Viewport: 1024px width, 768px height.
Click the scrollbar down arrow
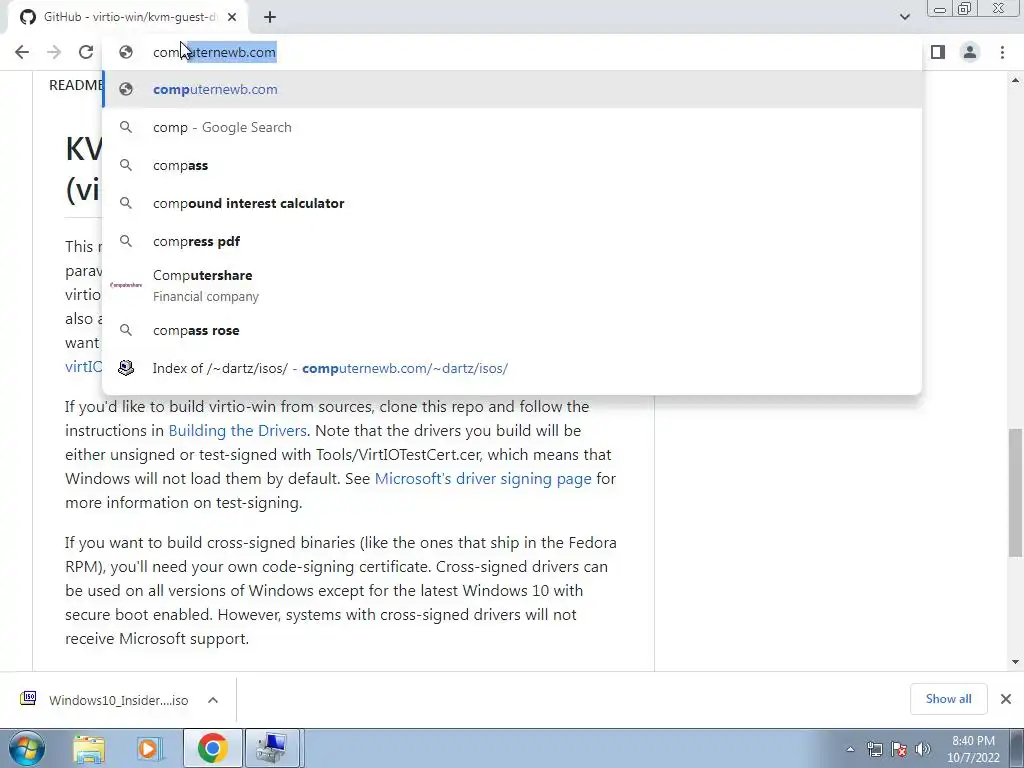coord(1016,662)
